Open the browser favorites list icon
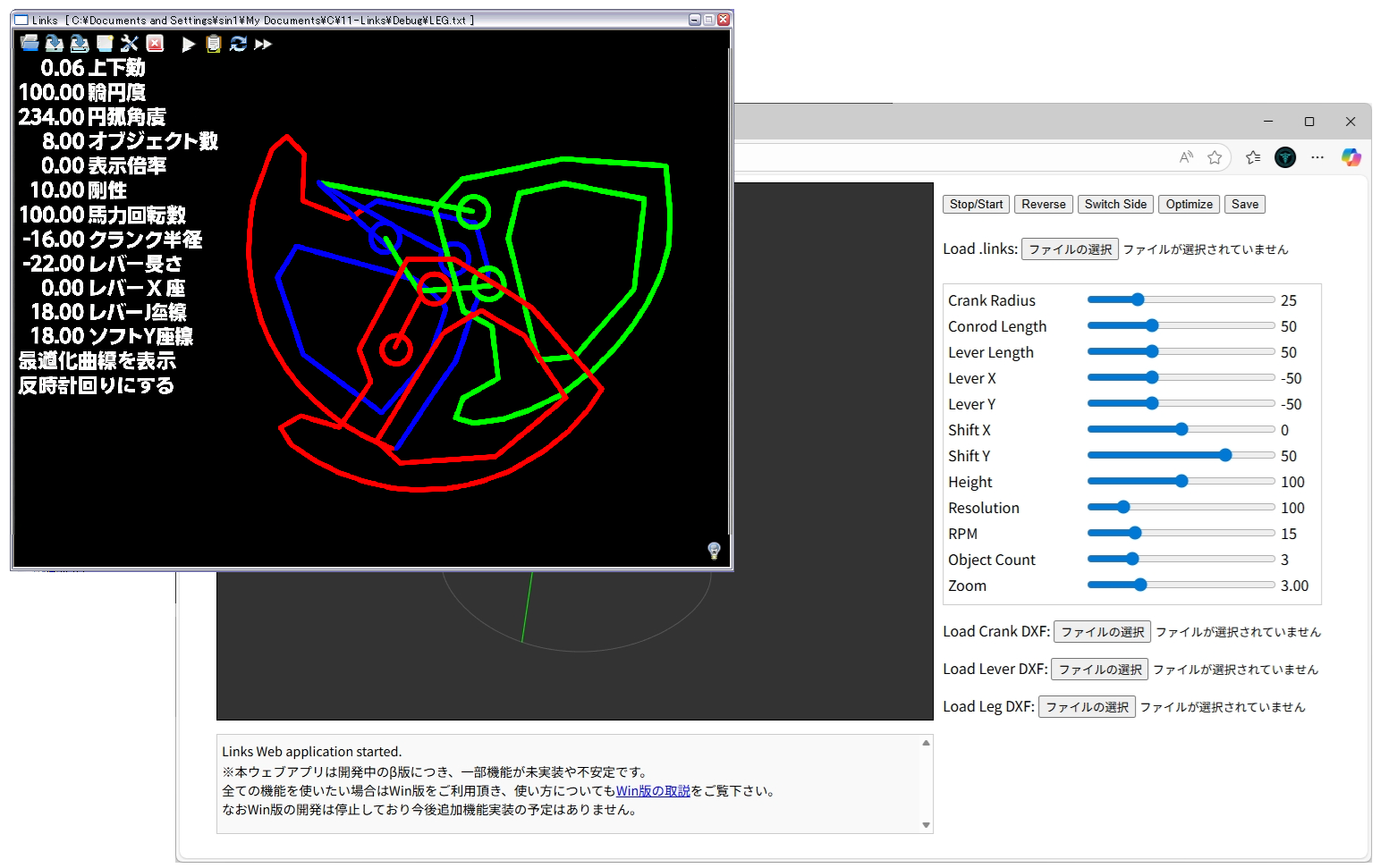1380x868 pixels. tap(1253, 157)
